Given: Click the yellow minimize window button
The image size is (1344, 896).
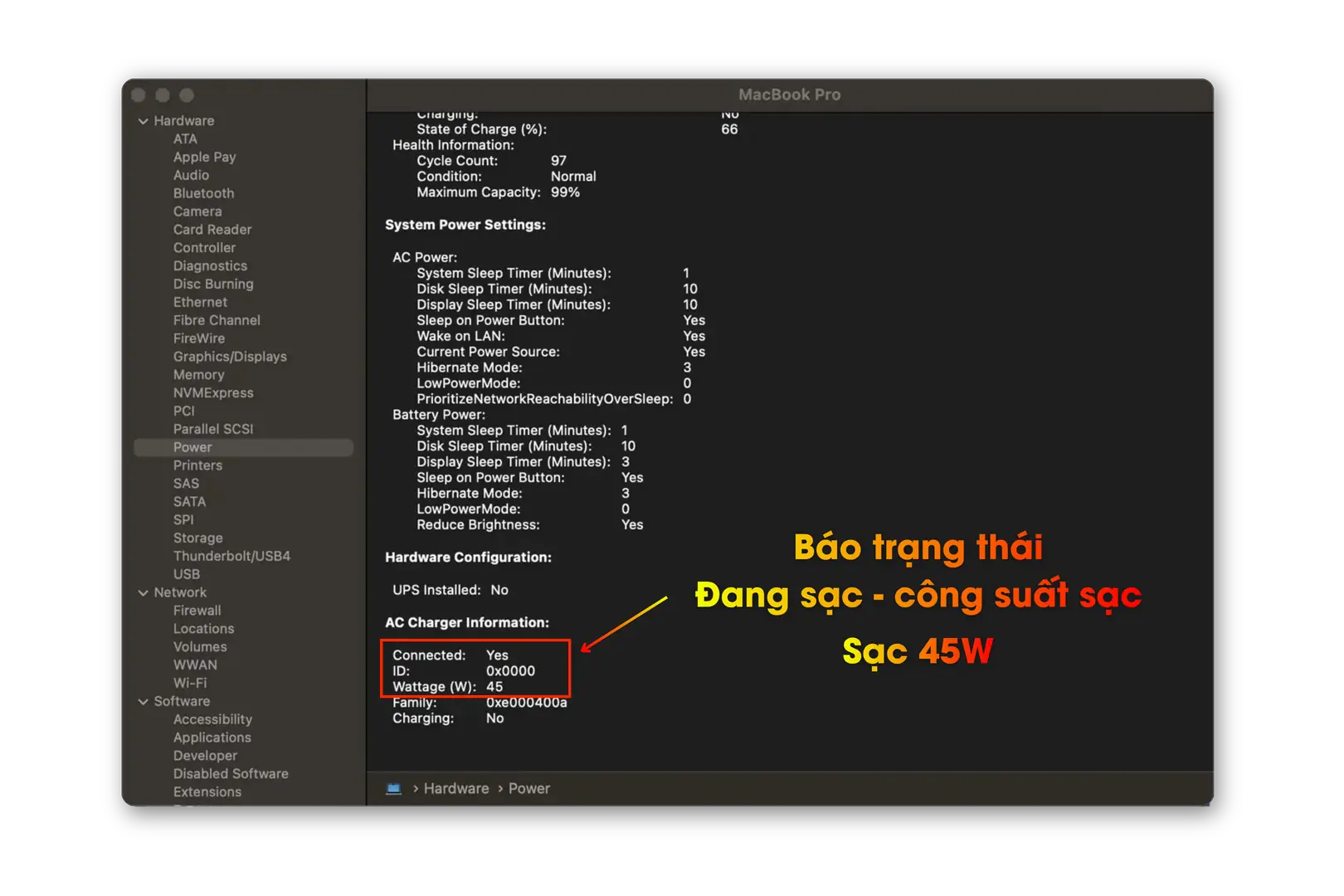Looking at the screenshot, I should [x=163, y=95].
